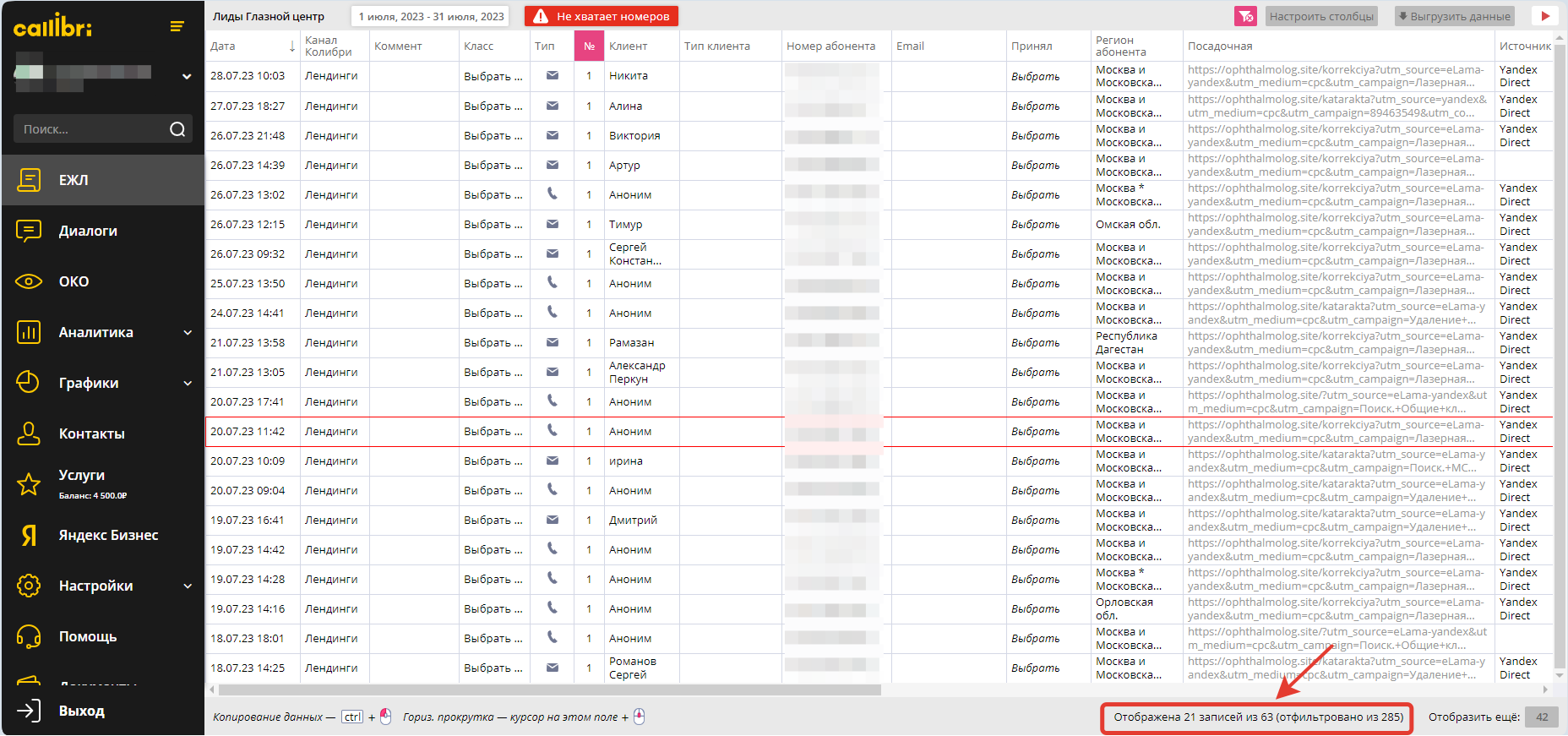The image size is (1568, 736).
Task: Click Лиды Глазной центр report title
Action: 268,16
